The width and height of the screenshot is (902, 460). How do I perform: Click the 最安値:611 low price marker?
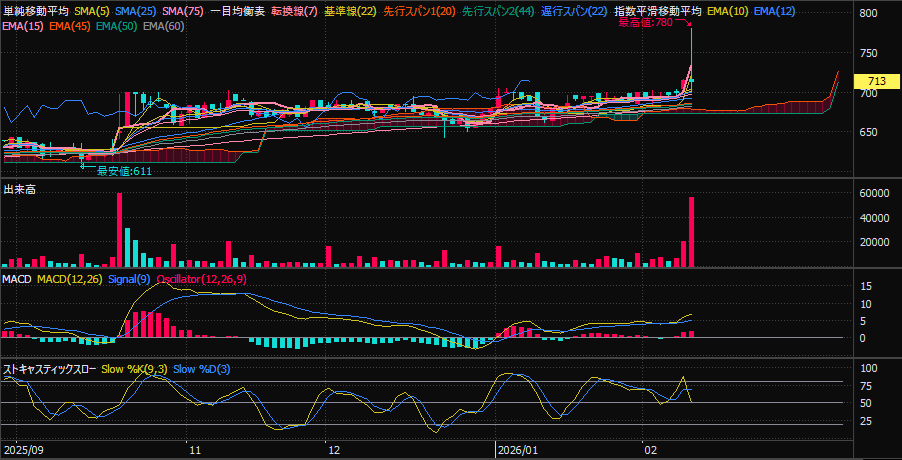(x=123, y=171)
